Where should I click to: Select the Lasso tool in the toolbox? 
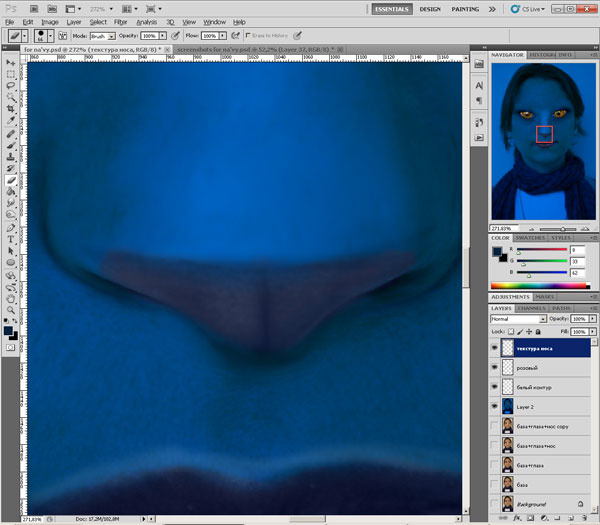(x=10, y=86)
